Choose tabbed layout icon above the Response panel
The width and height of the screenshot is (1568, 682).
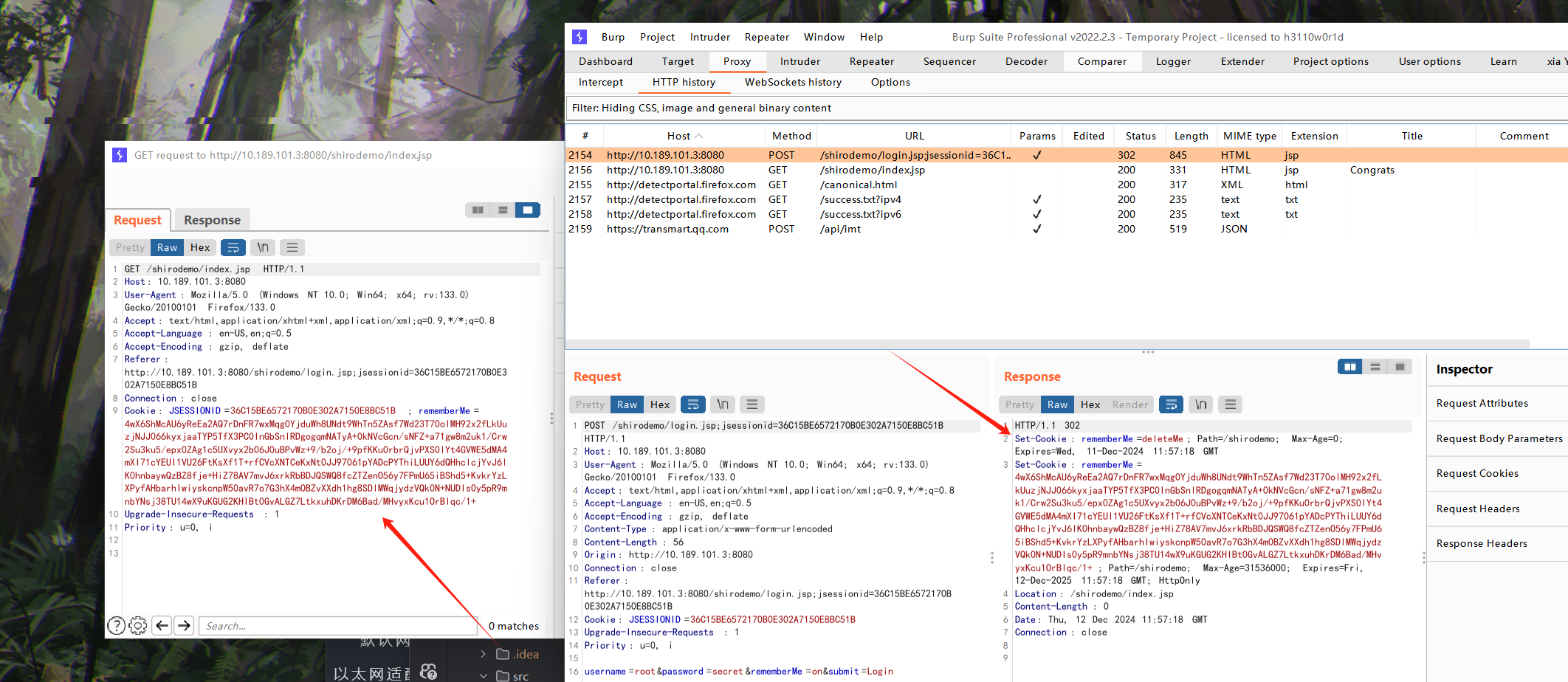(x=1400, y=367)
